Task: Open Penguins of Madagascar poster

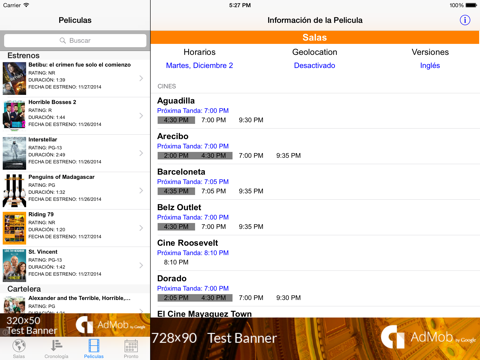Action: pyautogui.click(x=14, y=191)
